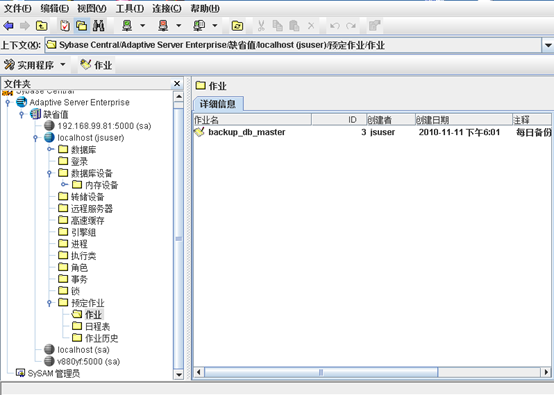Open the 视图 menu
This screenshot has width=554, height=395.
coord(92,8)
